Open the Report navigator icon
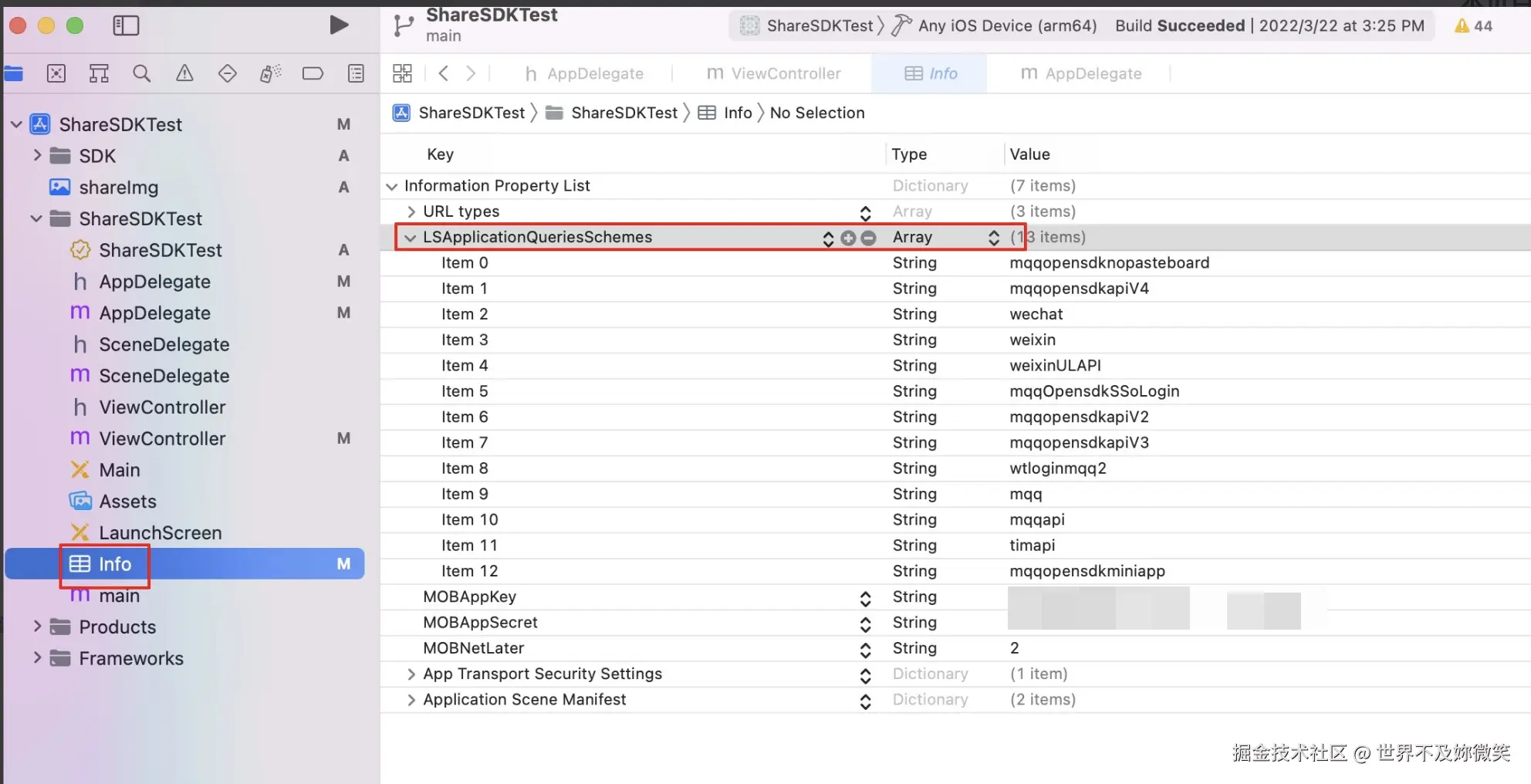The width and height of the screenshot is (1531, 784). (x=356, y=73)
